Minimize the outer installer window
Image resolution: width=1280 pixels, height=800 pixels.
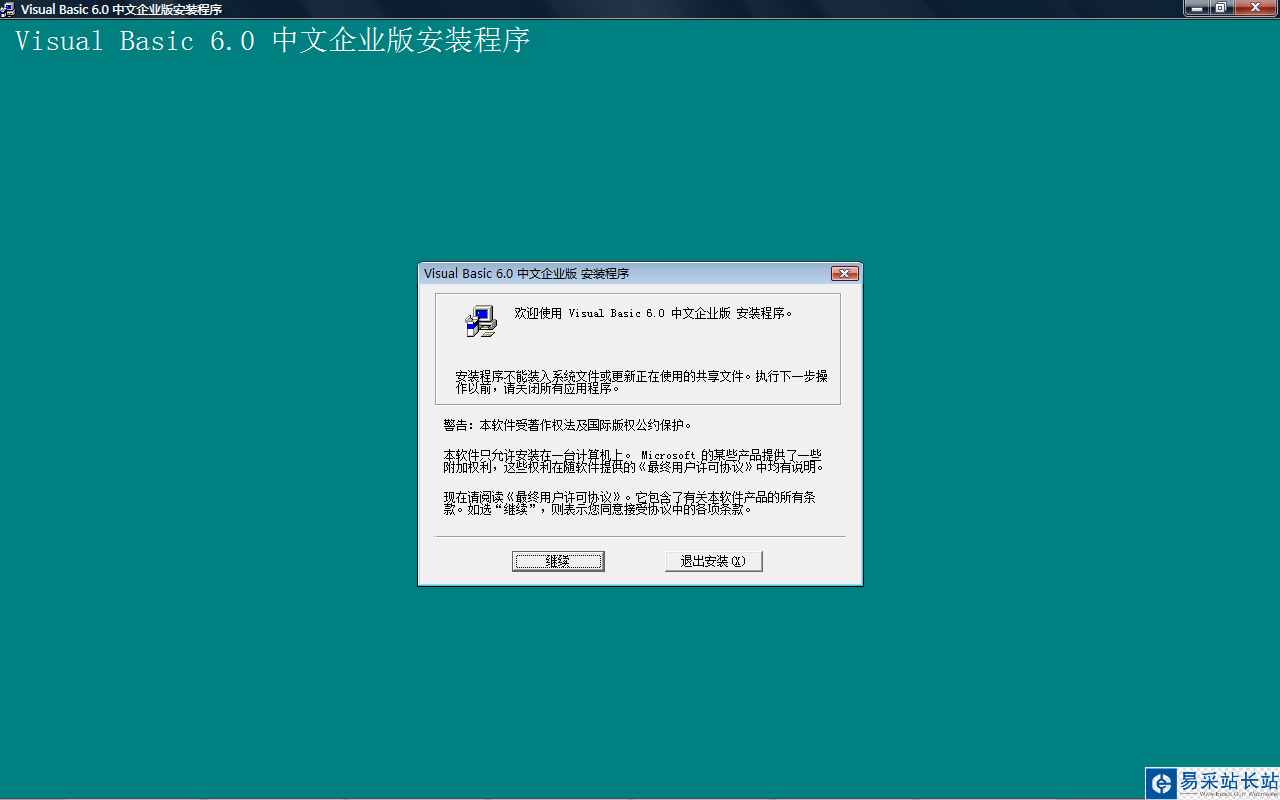(x=1196, y=8)
